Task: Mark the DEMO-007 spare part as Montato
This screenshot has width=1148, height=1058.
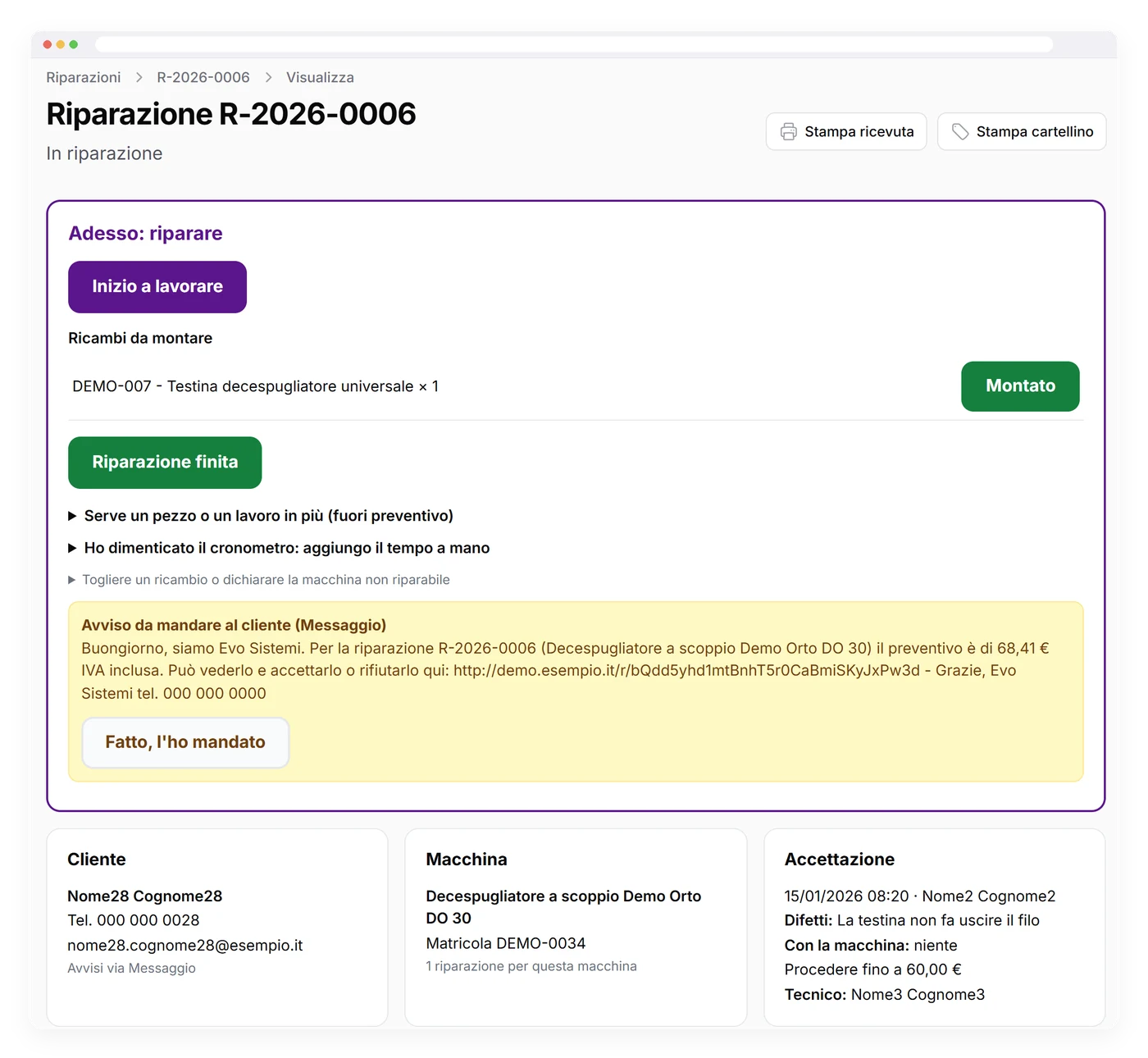Action: pos(1020,386)
